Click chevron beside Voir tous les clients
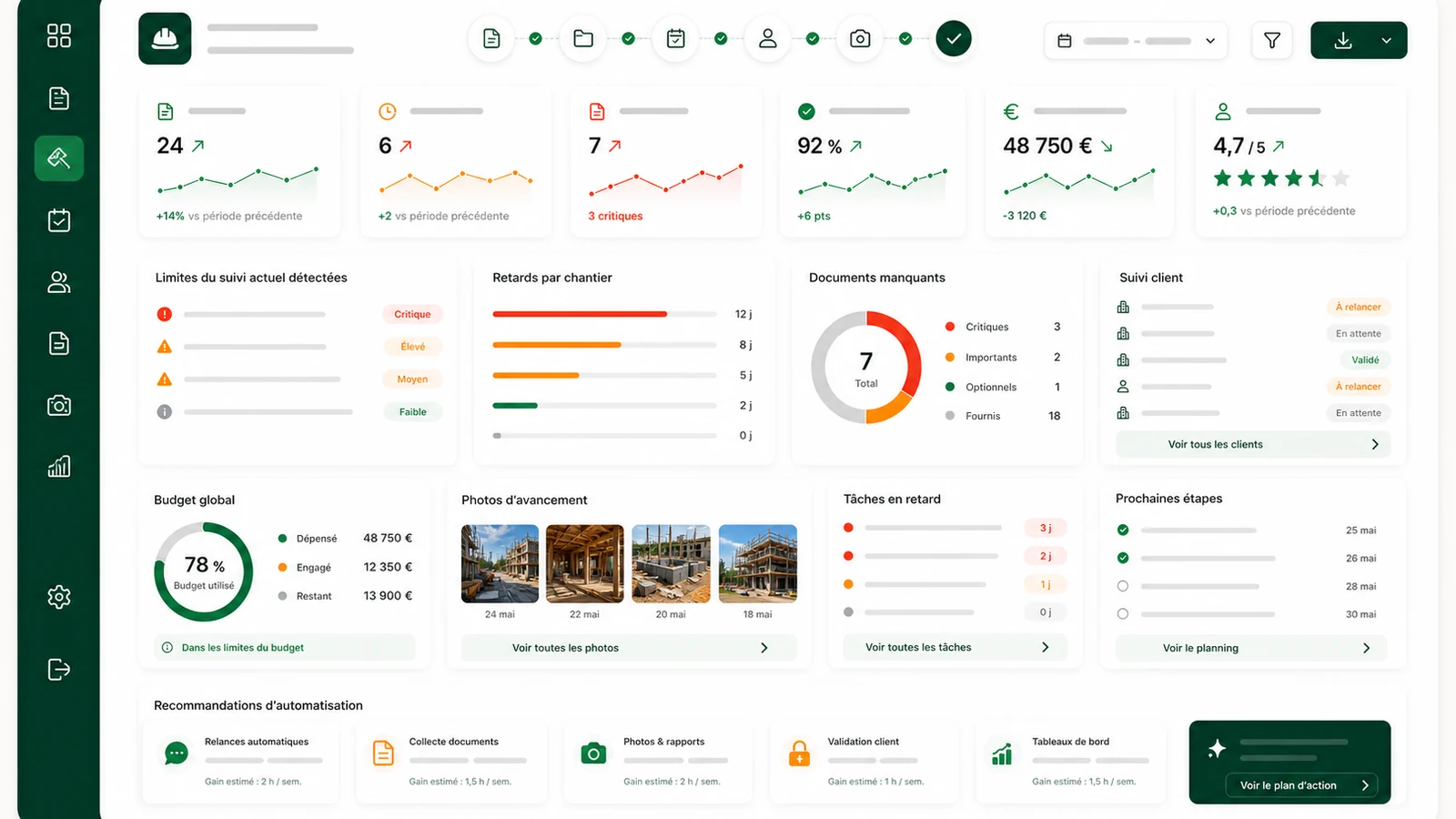The height and width of the screenshot is (819, 1456). pos(1375,444)
